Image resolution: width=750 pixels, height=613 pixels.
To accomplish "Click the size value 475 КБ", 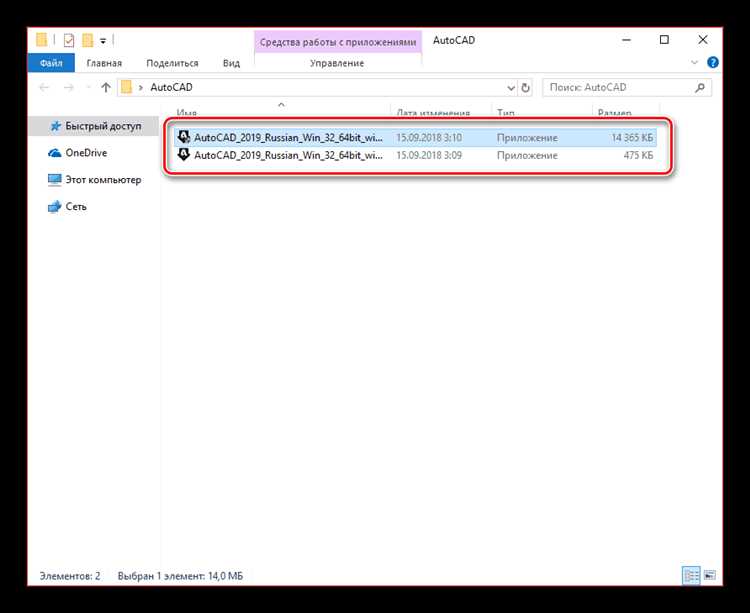I will (638, 155).
